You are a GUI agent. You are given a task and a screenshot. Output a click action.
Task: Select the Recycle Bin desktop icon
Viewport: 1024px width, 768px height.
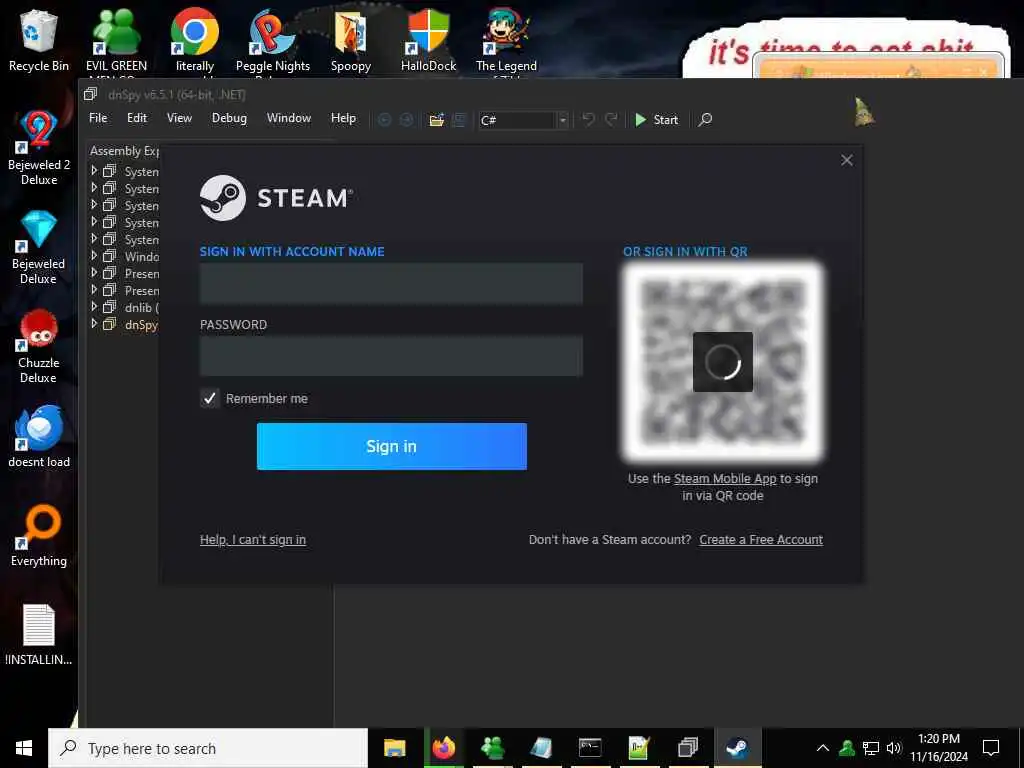pos(39,40)
